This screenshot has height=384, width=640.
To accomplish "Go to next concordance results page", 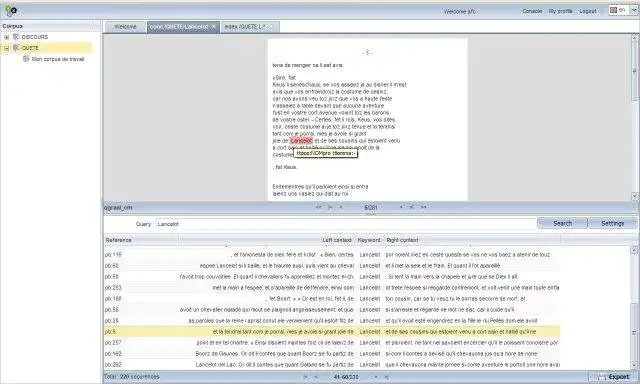I will (x=376, y=377).
